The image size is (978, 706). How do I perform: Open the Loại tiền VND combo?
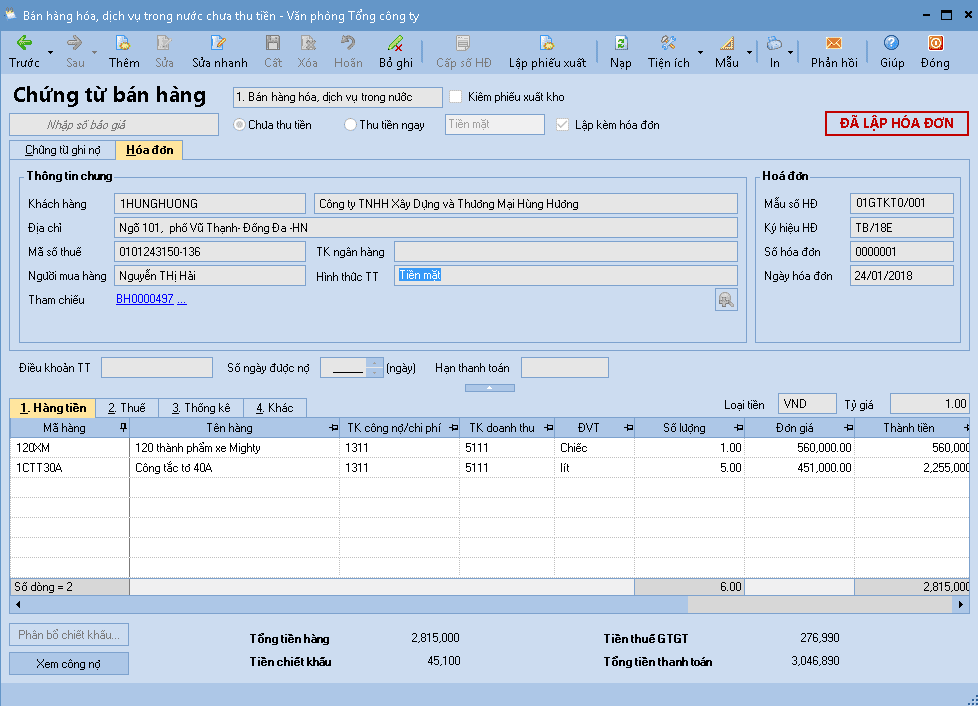tap(807, 404)
